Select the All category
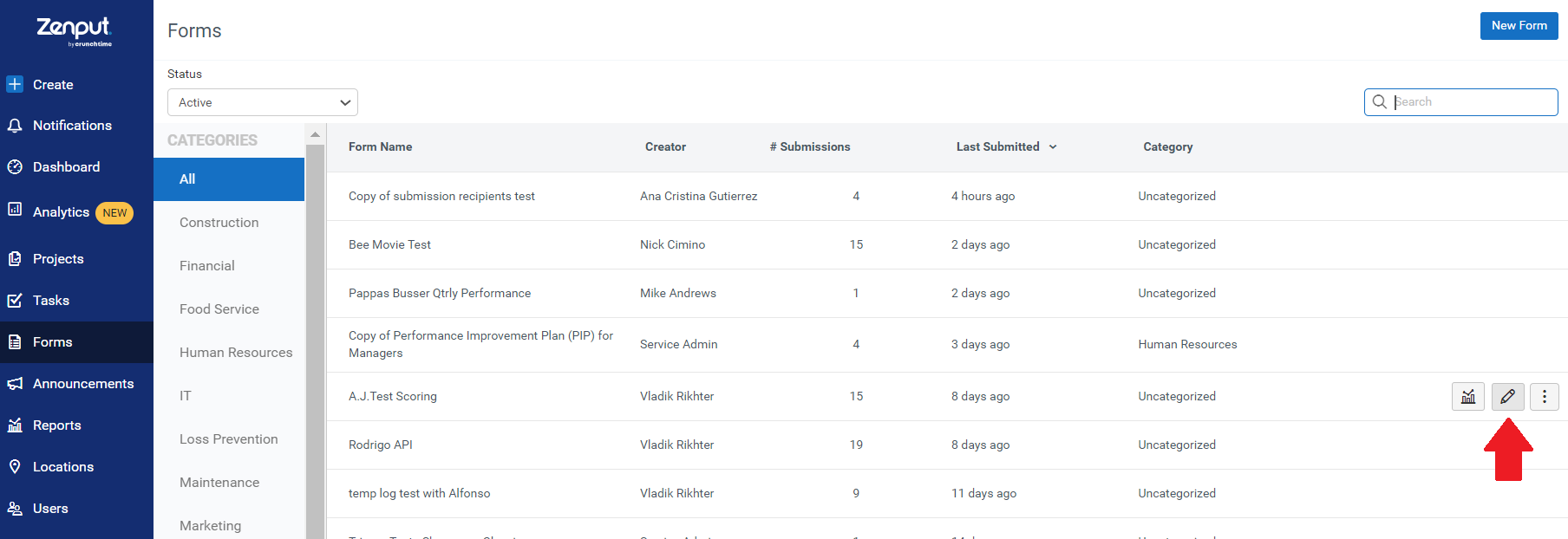This screenshot has width=1568, height=539. (229, 179)
